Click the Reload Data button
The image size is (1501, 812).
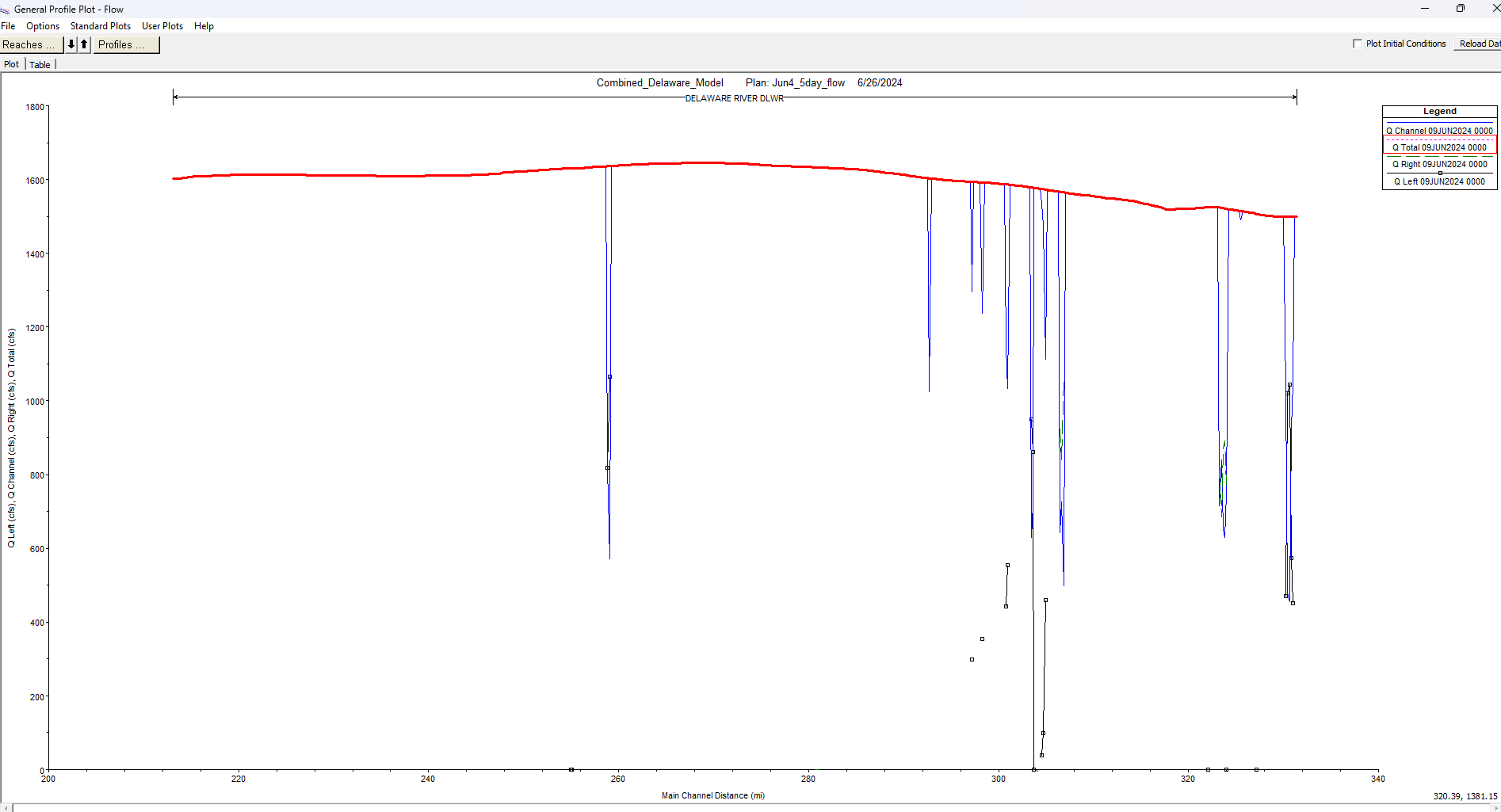tap(1479, 44)
